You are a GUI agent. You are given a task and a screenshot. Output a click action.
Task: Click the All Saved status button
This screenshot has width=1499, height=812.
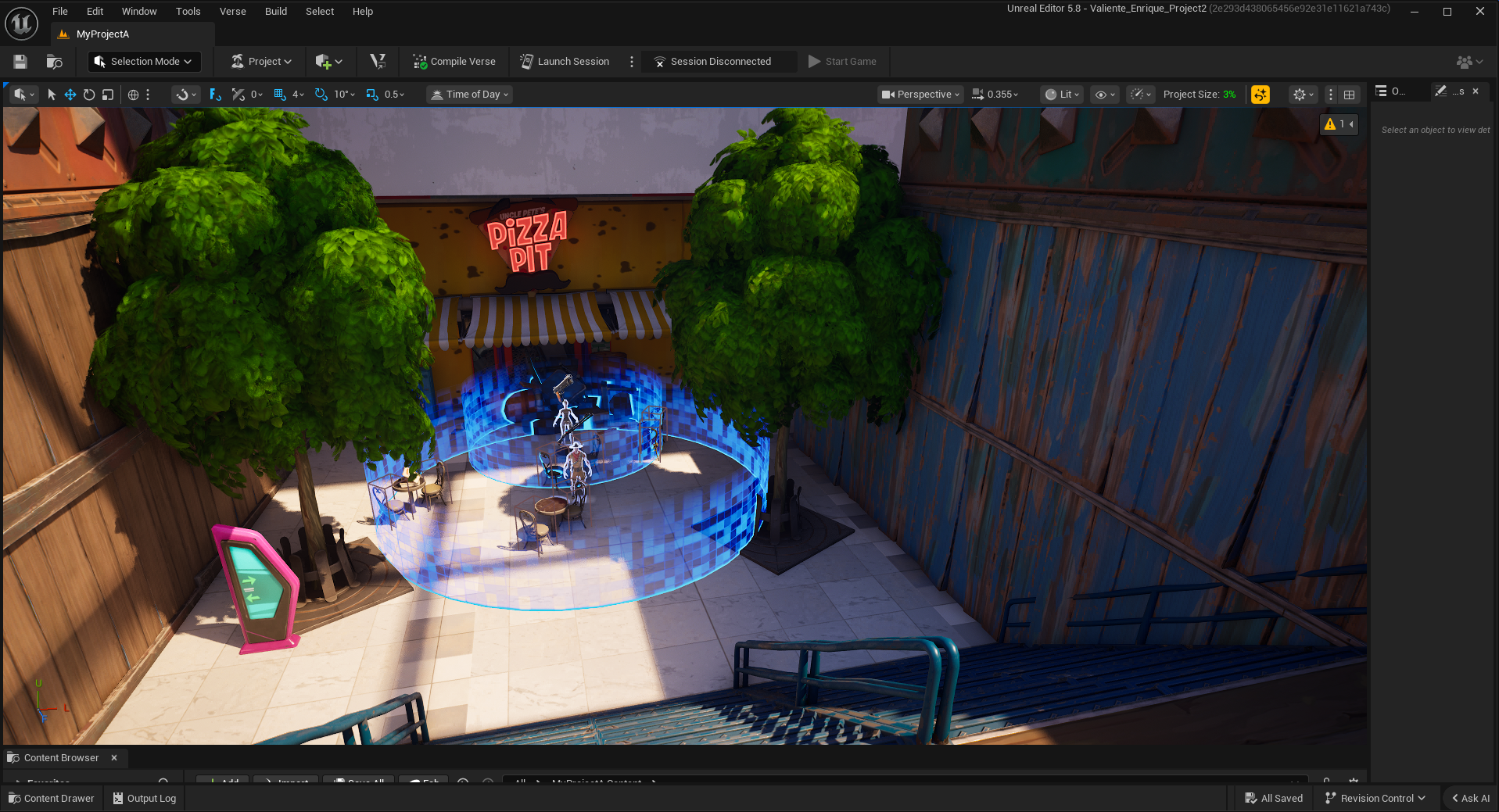(1274, 799)
